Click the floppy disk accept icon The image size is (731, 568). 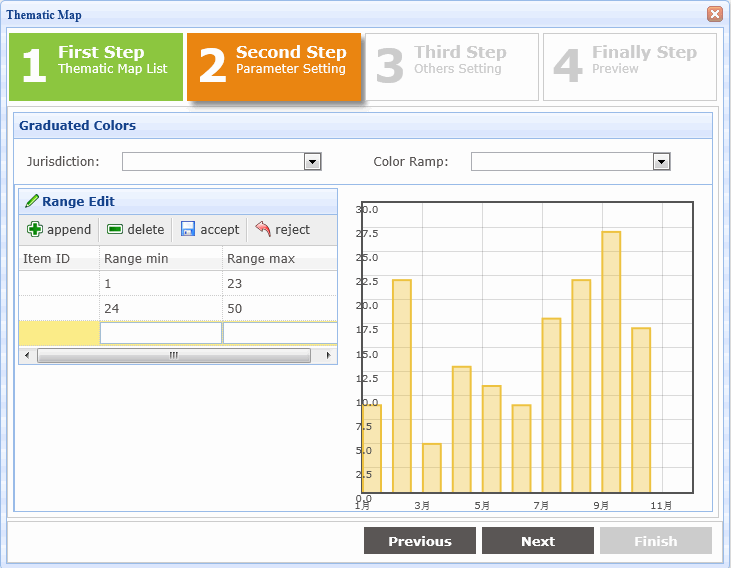pyautogui.click(x=187, y=229)
